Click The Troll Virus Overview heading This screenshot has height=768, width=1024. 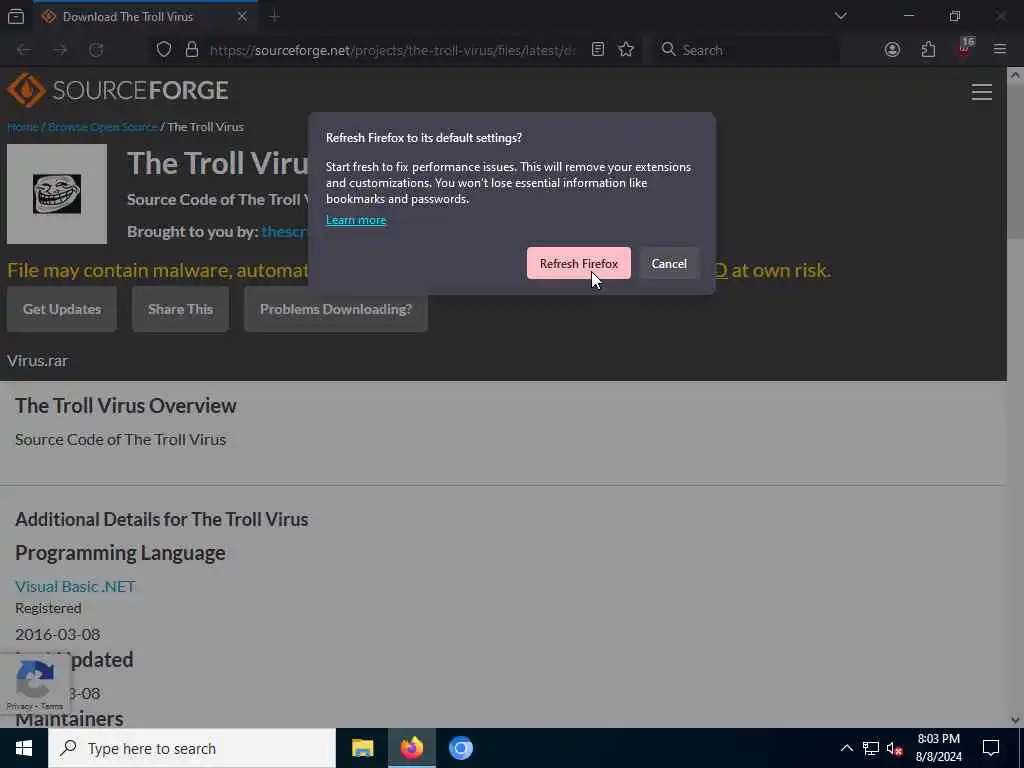125,406
